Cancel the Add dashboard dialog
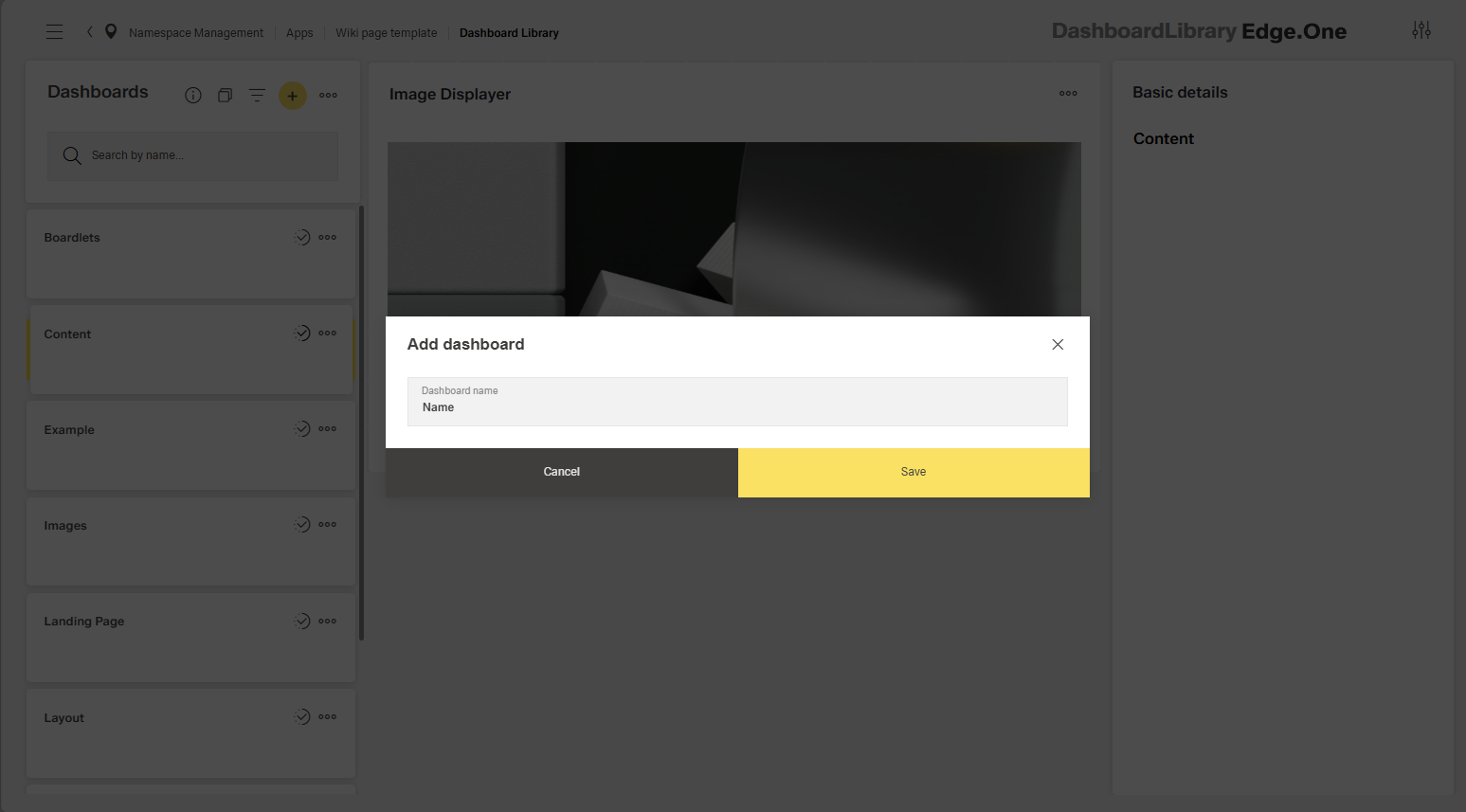The height and width of the screenshot is (812, 1466). tap(561, 471)
